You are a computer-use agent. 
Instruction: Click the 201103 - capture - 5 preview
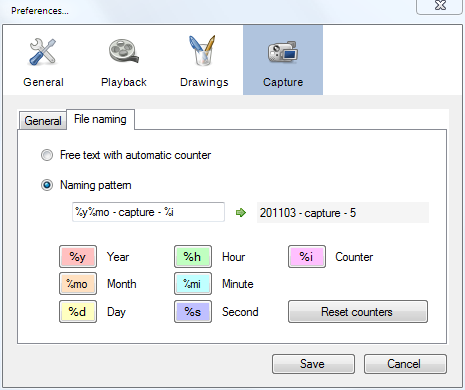[343, 212]
